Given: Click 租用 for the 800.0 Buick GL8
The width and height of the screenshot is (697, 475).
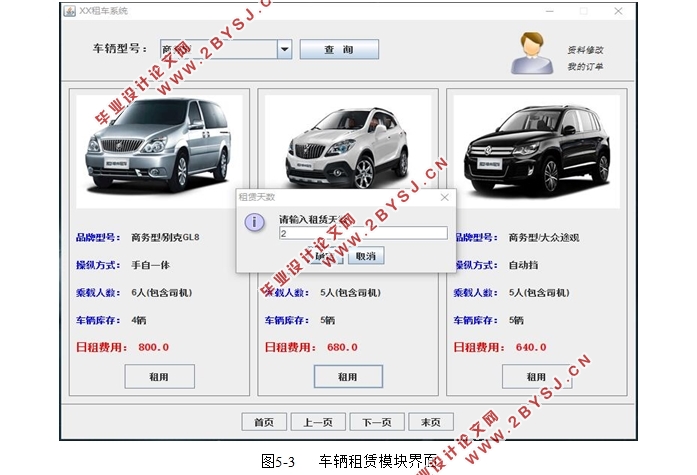Looking at the screenshot, I should (x=159, y=377).
